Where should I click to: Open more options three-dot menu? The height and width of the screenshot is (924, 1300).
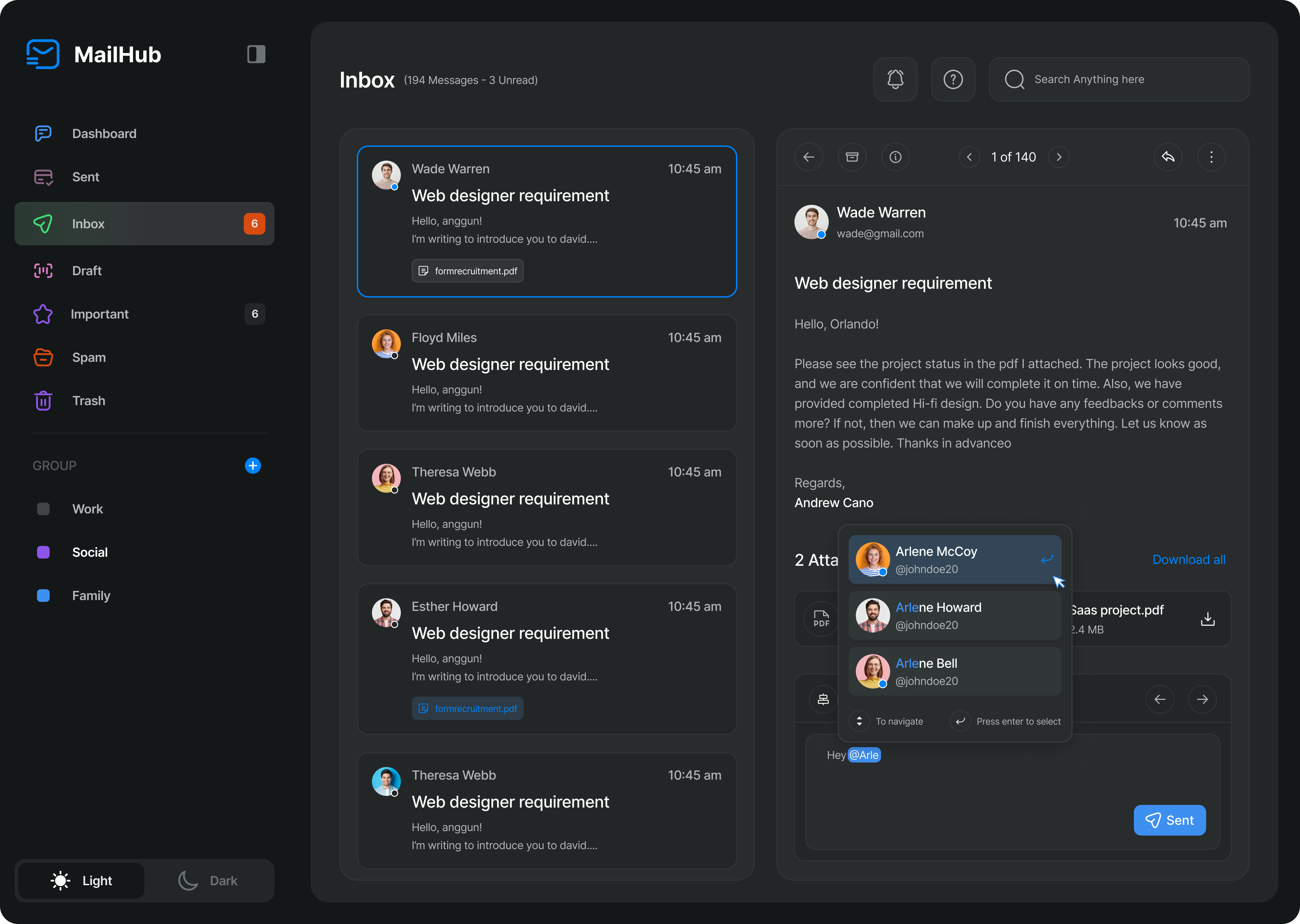pyautogui.click(x=1212, y=157)
